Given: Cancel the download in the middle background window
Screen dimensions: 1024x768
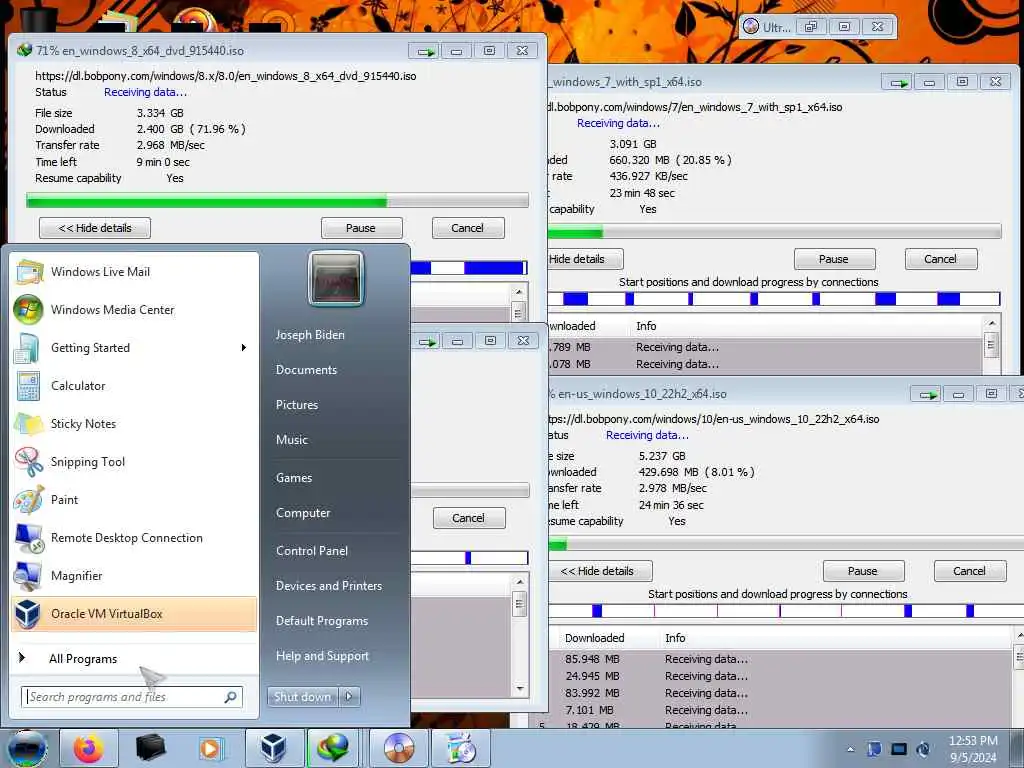Looking at the screenshot, I should coord(469,518).
